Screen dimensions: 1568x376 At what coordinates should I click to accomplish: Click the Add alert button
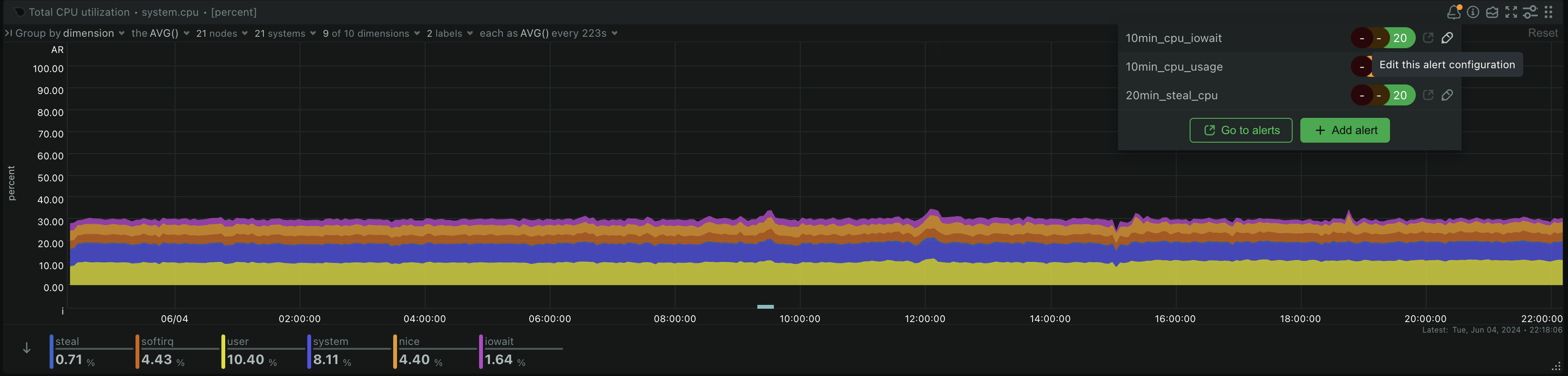tap(1345, 130)
